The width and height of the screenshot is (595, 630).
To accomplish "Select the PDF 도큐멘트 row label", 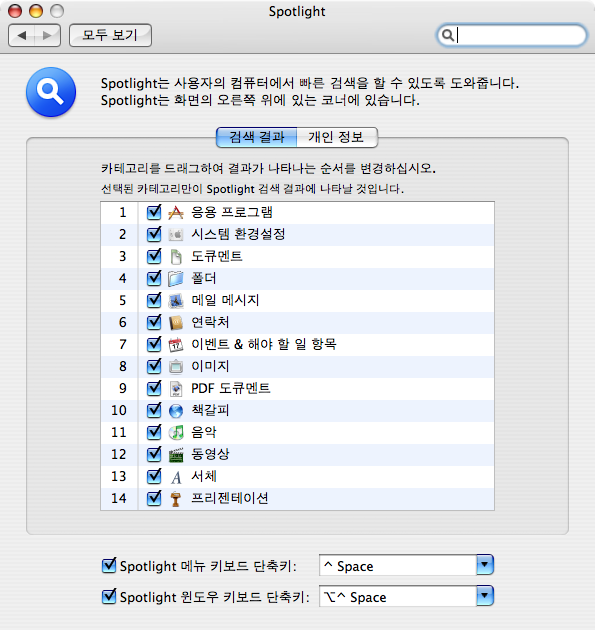I will click(x=231, y=388).
